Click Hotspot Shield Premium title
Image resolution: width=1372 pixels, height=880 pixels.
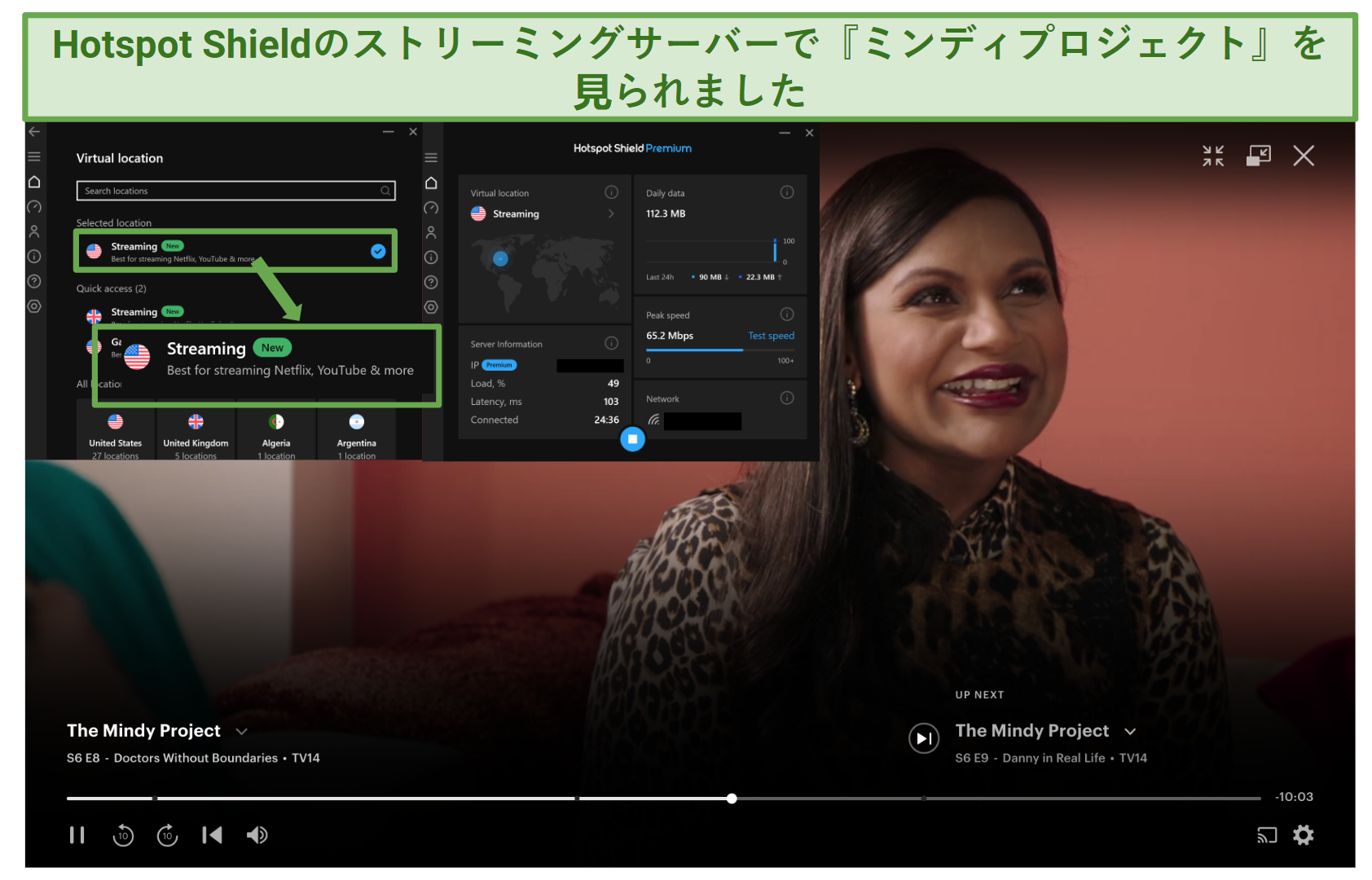click(x=632, y=148)
